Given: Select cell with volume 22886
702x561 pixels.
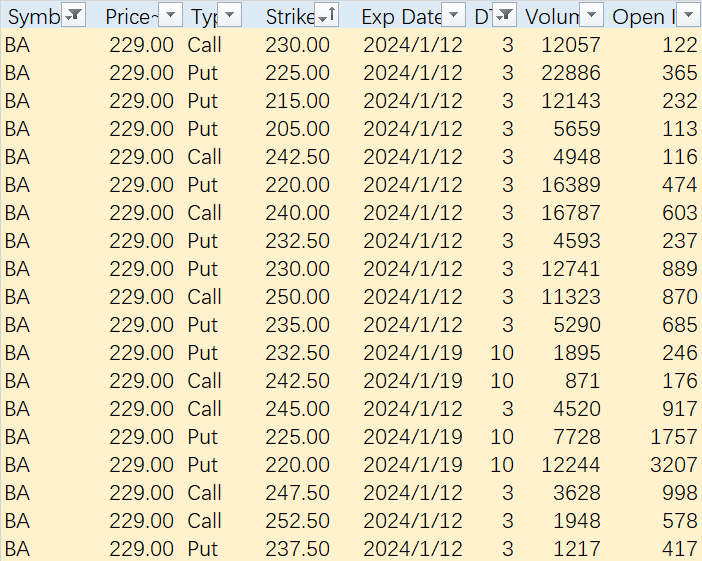Looking at the screenshot, I should coord(571,73).
